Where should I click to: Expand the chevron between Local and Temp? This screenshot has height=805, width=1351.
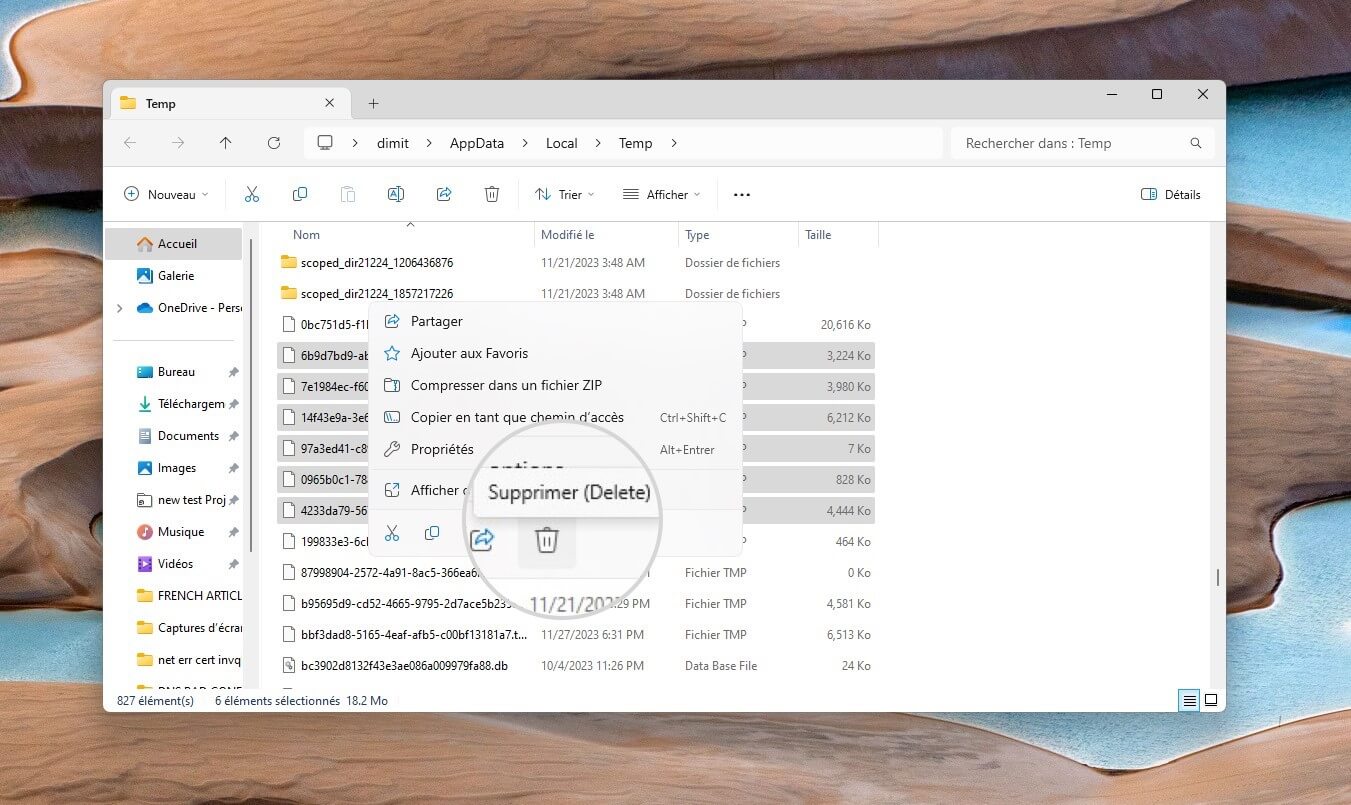[x=598, y=143]
